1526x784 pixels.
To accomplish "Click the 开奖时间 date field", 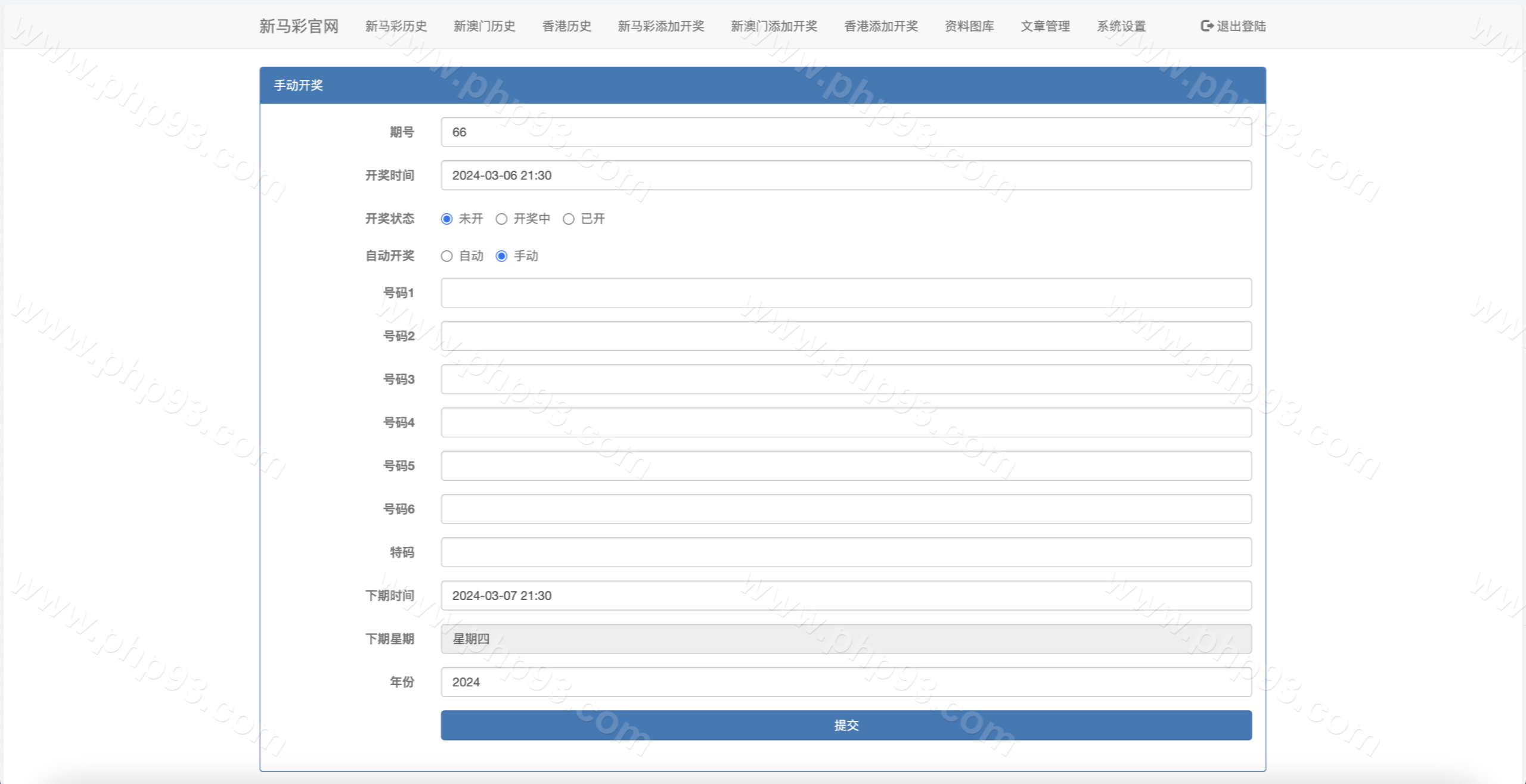I will point(846,175).
